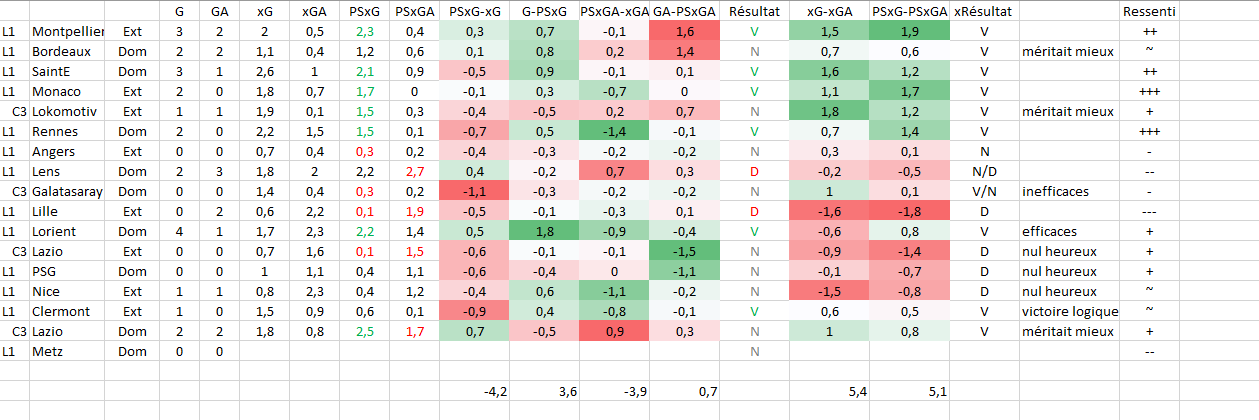Image resolution: width=1259 pixels, height=420 pixels.
Task: Click the Lokomotiv team cell
Action: tap(66, 111)
